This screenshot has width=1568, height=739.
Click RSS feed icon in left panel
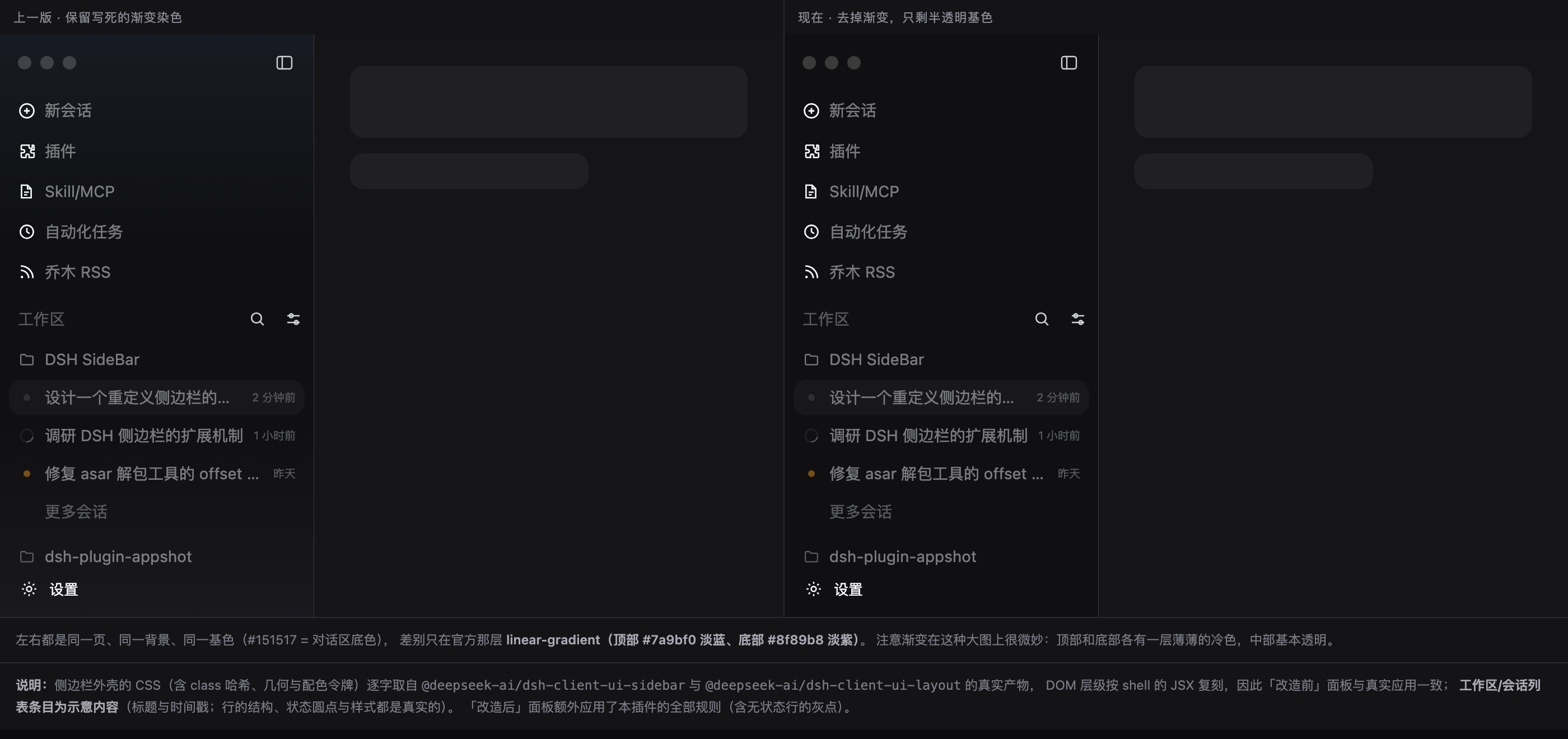tap(27, 272)
